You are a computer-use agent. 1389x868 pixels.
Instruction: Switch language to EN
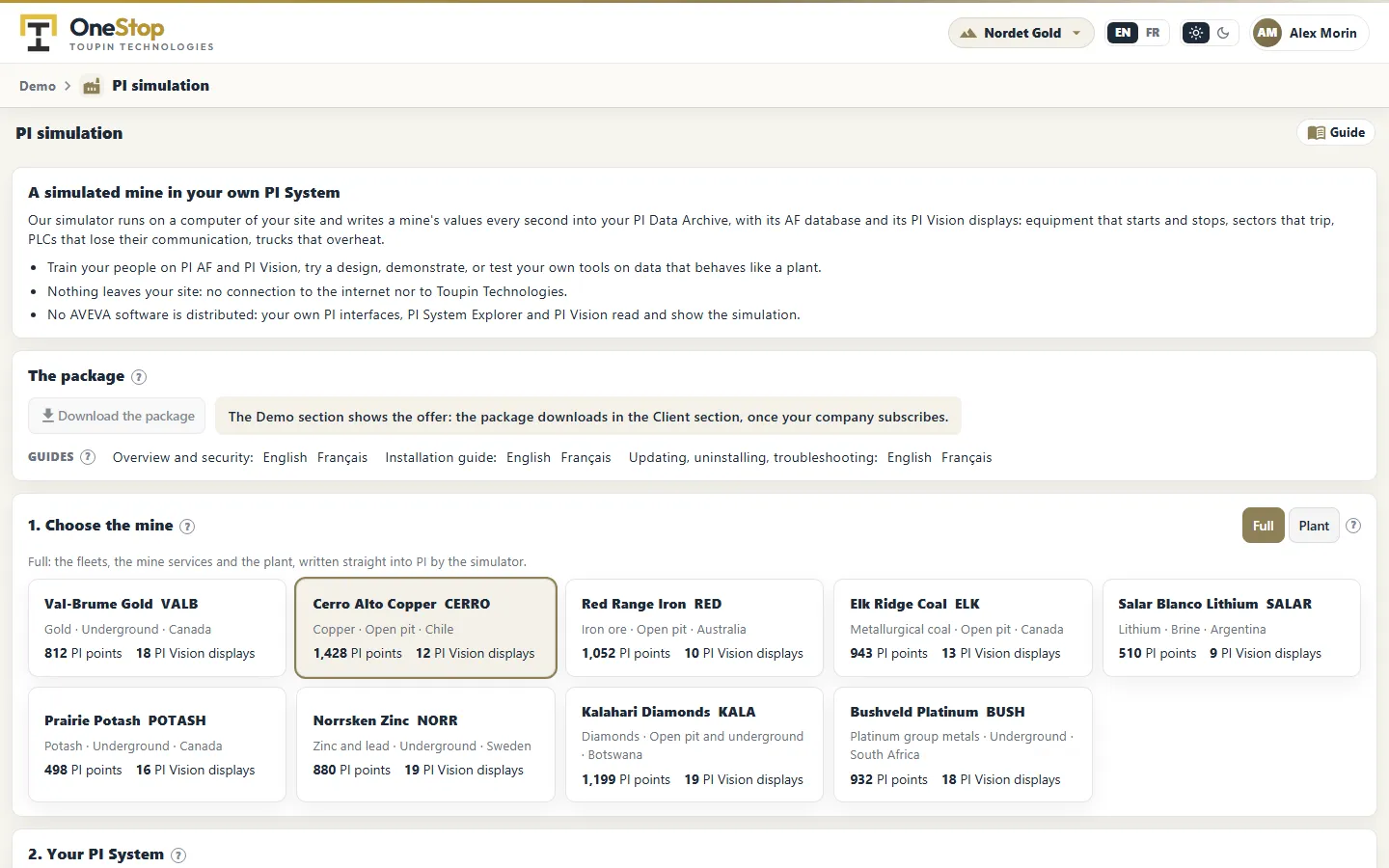tap(1123, 33)
